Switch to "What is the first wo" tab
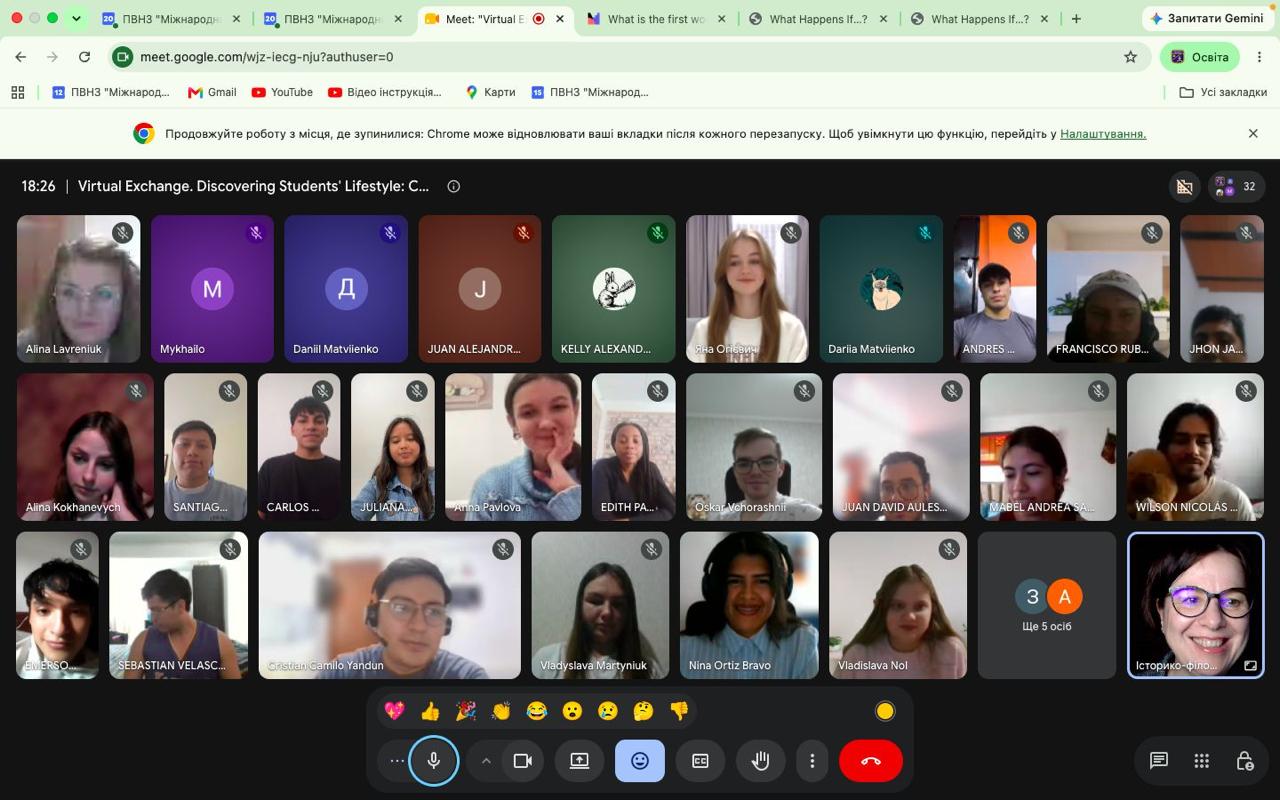 click(656, 19)
